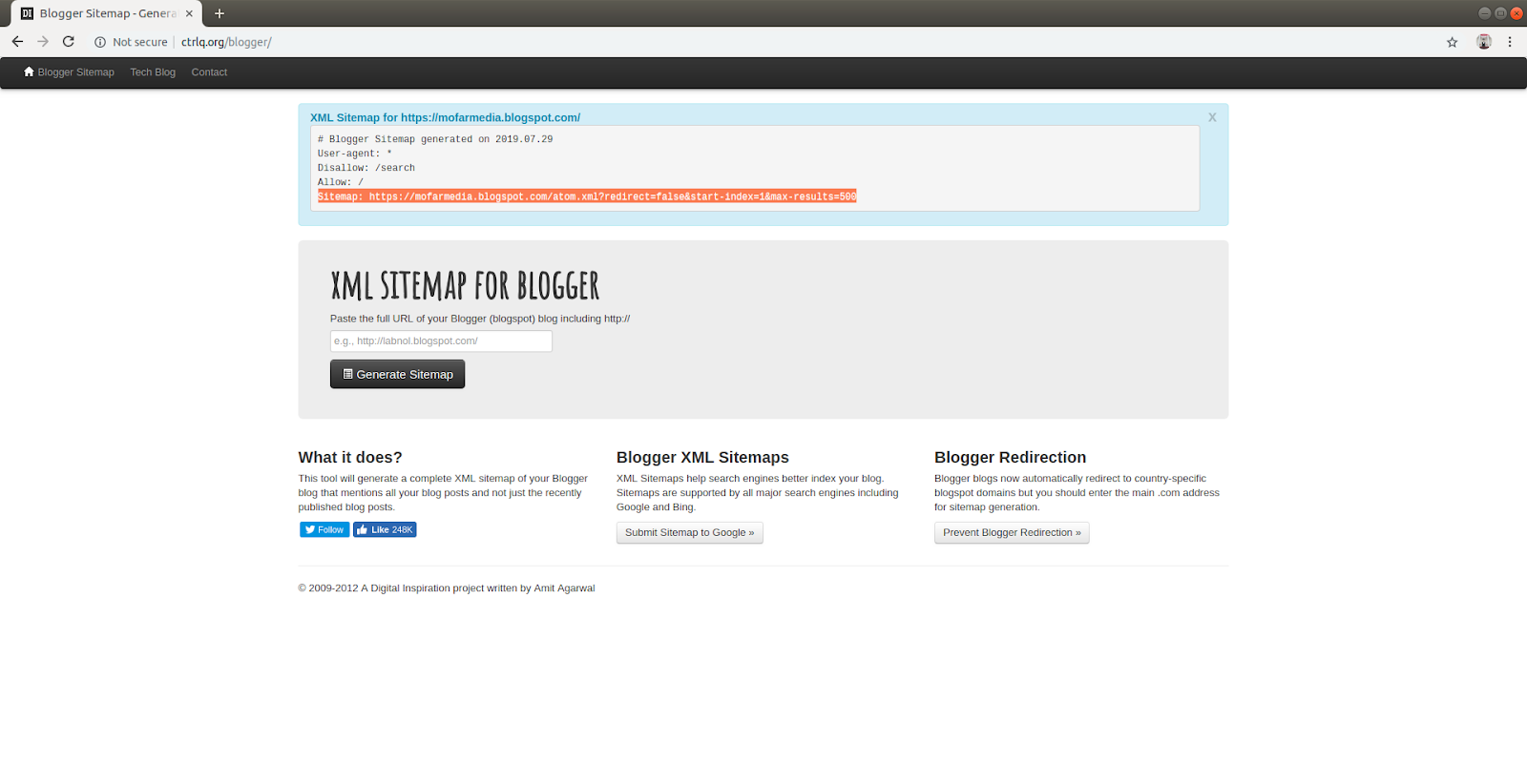Click the 'User-agent: *' line
The image size is (1527, 784).
pos(355,154)
